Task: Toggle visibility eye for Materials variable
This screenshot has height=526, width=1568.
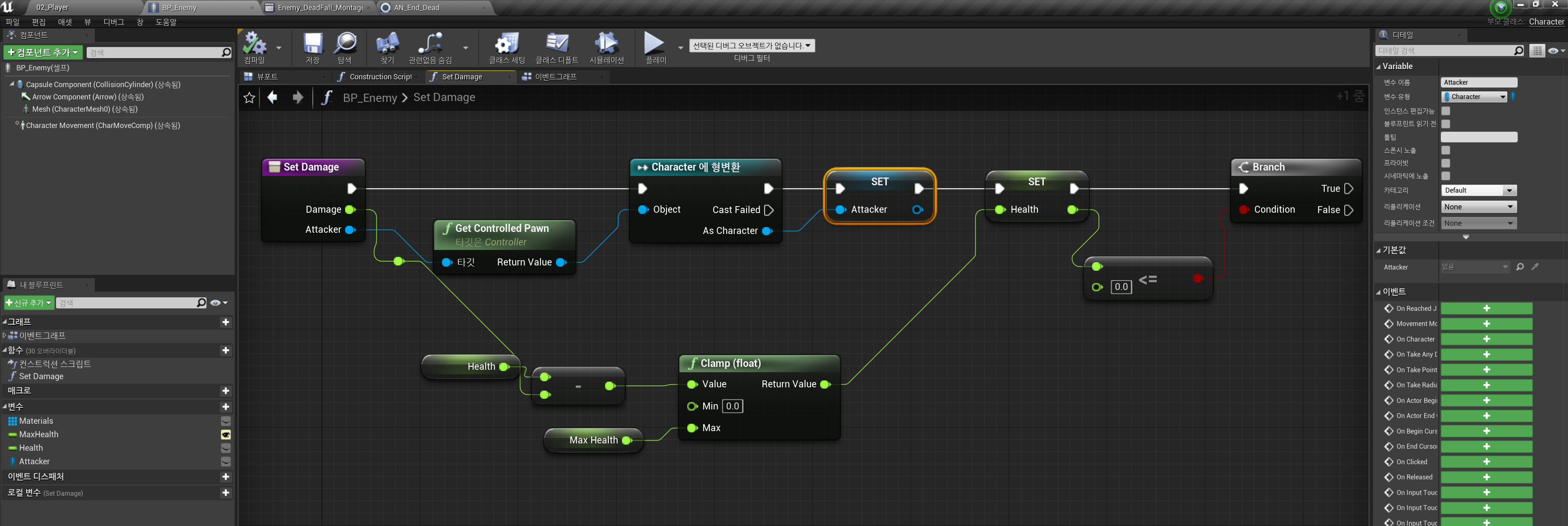Action: point(226,421)
